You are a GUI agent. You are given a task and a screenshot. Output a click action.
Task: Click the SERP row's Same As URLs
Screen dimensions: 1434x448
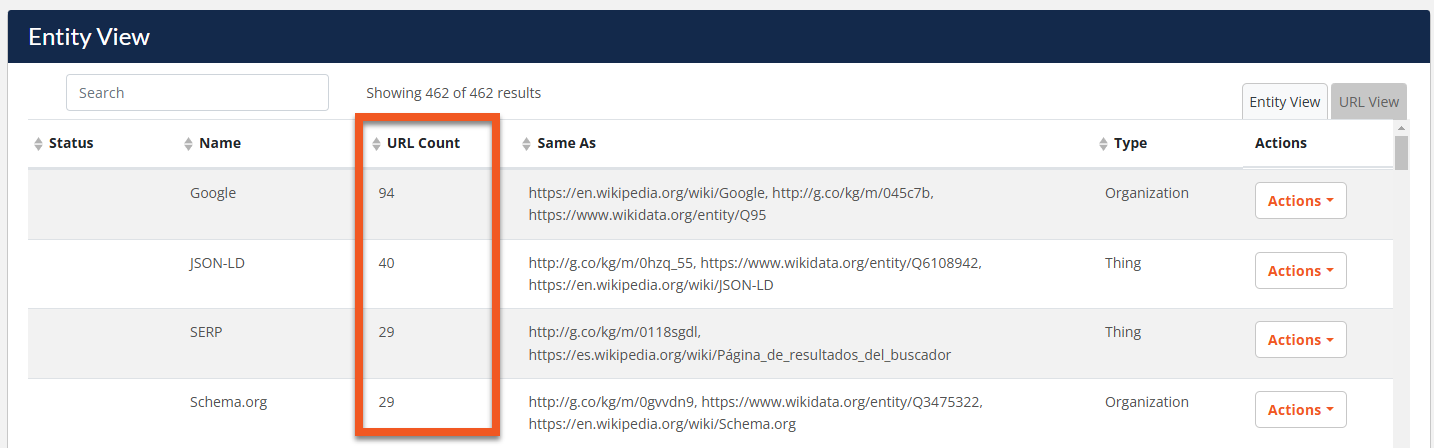click(x=739, y=343)
